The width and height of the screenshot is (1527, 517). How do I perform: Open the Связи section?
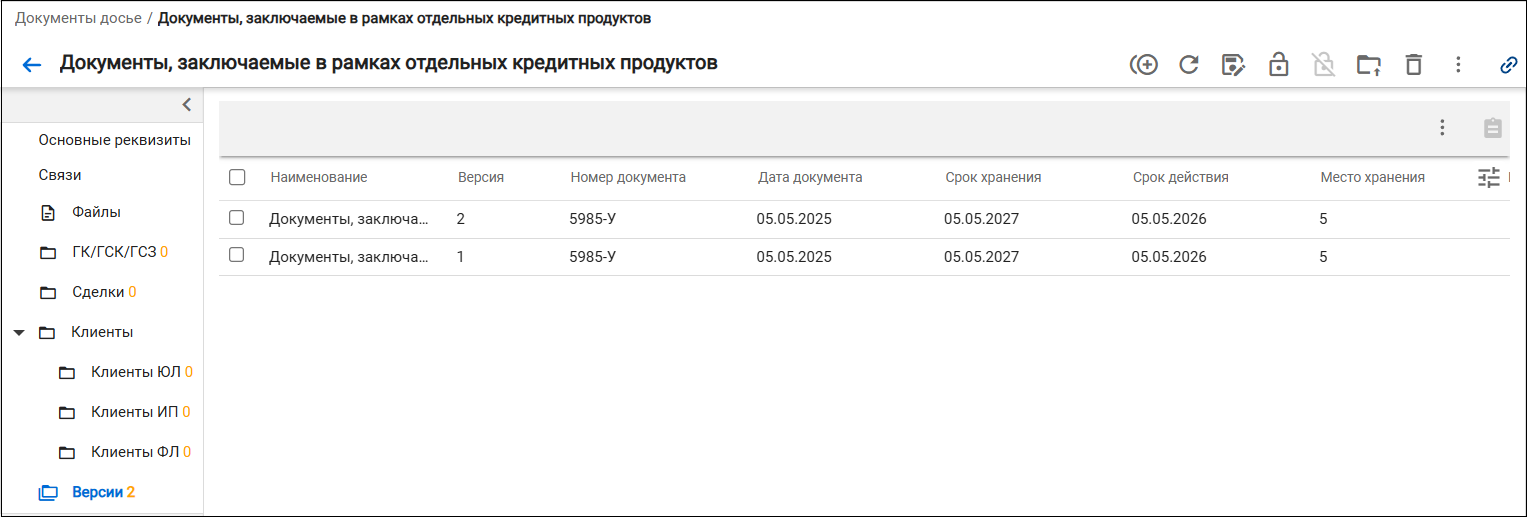[60, 175]
